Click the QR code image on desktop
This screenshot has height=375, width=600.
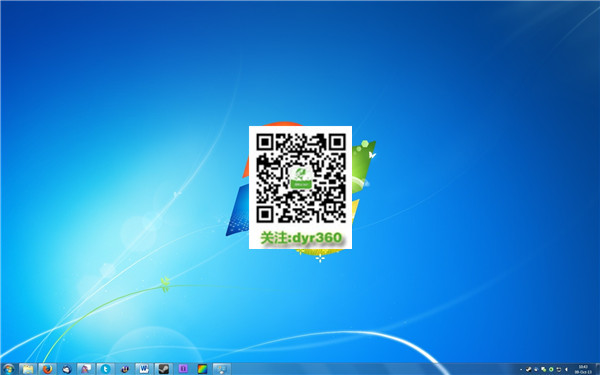[301, 178]
